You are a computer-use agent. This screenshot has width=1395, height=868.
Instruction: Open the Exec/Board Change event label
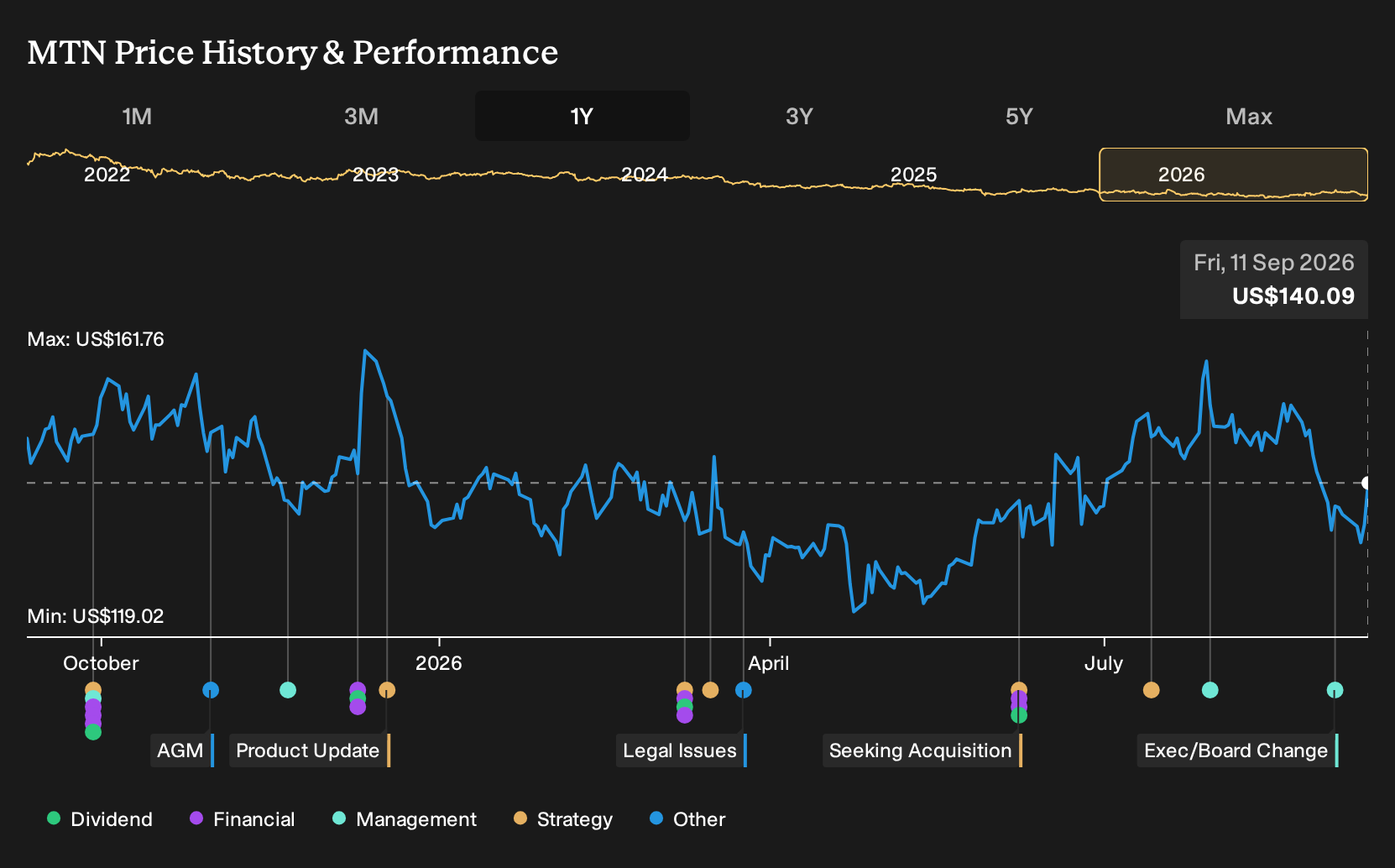pos(1238,750)
